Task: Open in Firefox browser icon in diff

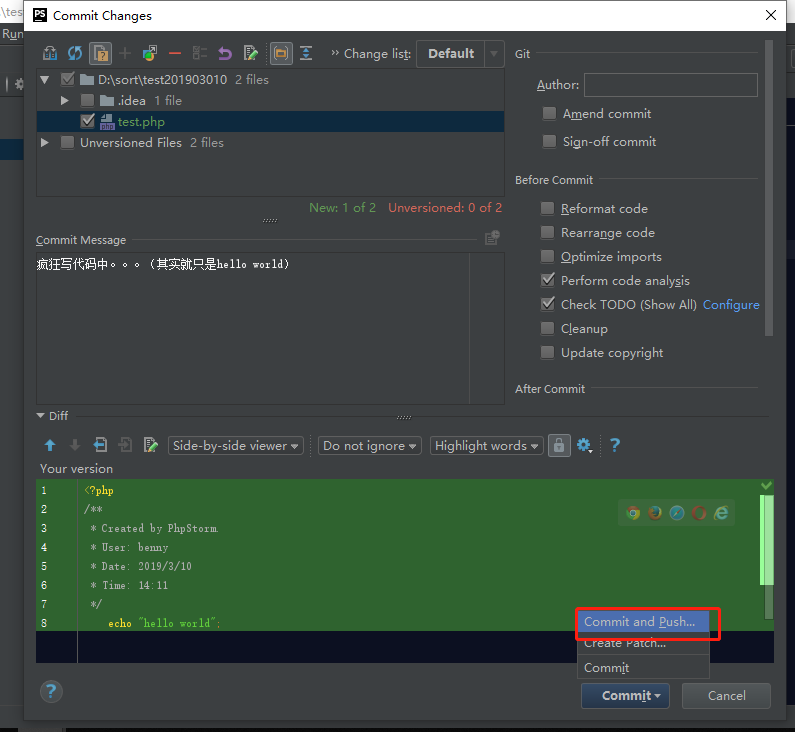Action: tap(655, 513)
